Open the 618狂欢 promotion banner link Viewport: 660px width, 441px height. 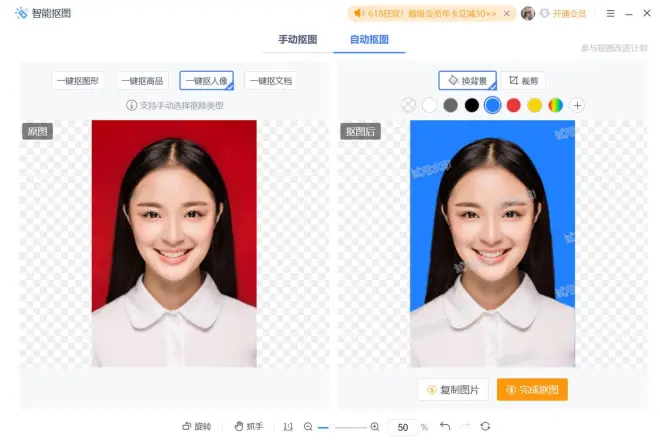pos(431,13)
